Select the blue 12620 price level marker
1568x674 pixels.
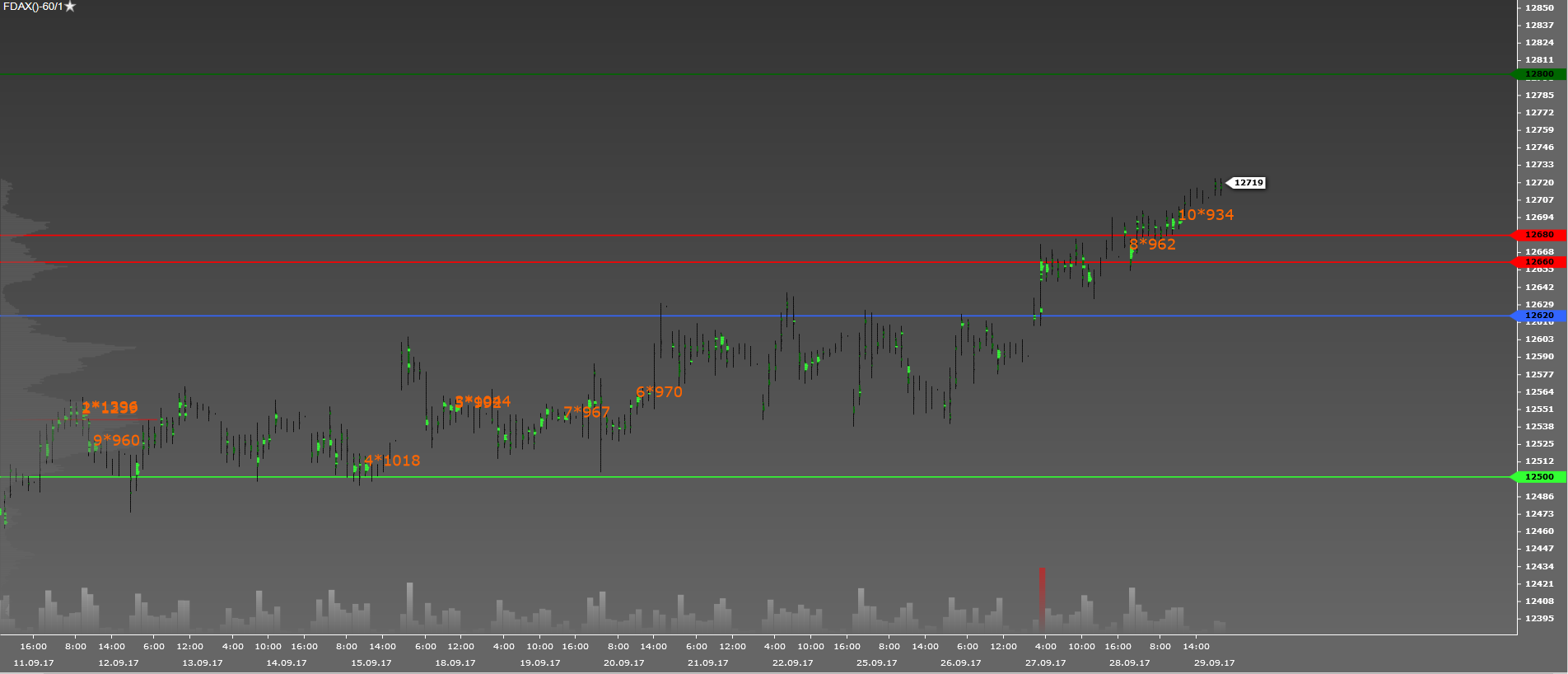pos(1538,316)
